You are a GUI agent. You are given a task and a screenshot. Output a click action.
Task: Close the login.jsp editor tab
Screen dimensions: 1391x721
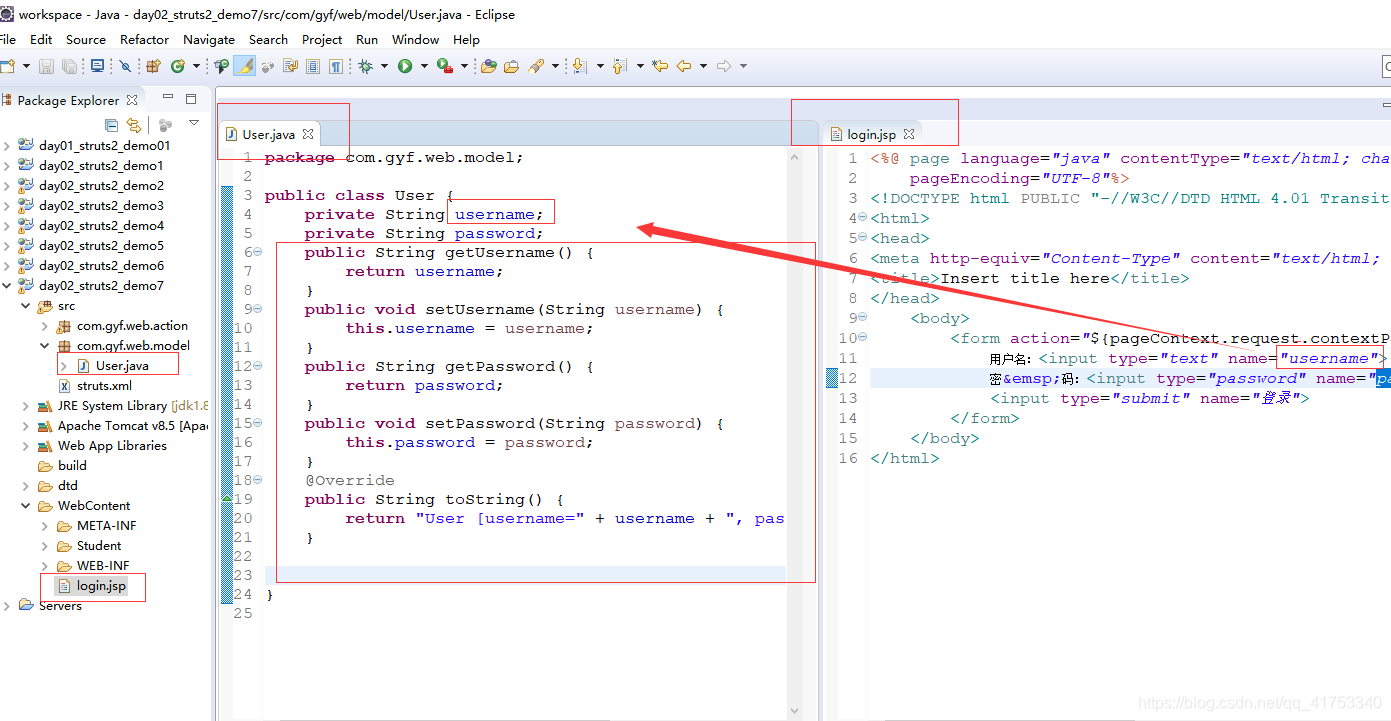coord(908,134)
